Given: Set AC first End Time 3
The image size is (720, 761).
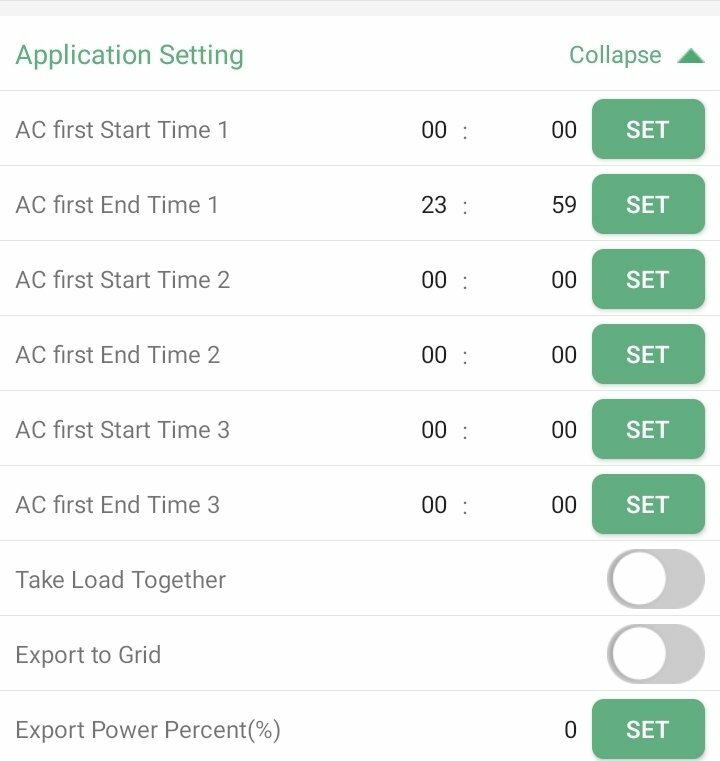Looking at the screenshot, I should tap(648, 504).
